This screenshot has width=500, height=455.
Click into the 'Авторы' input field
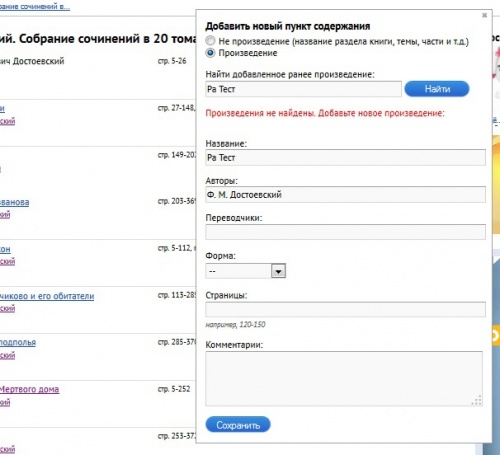point(345,194)
